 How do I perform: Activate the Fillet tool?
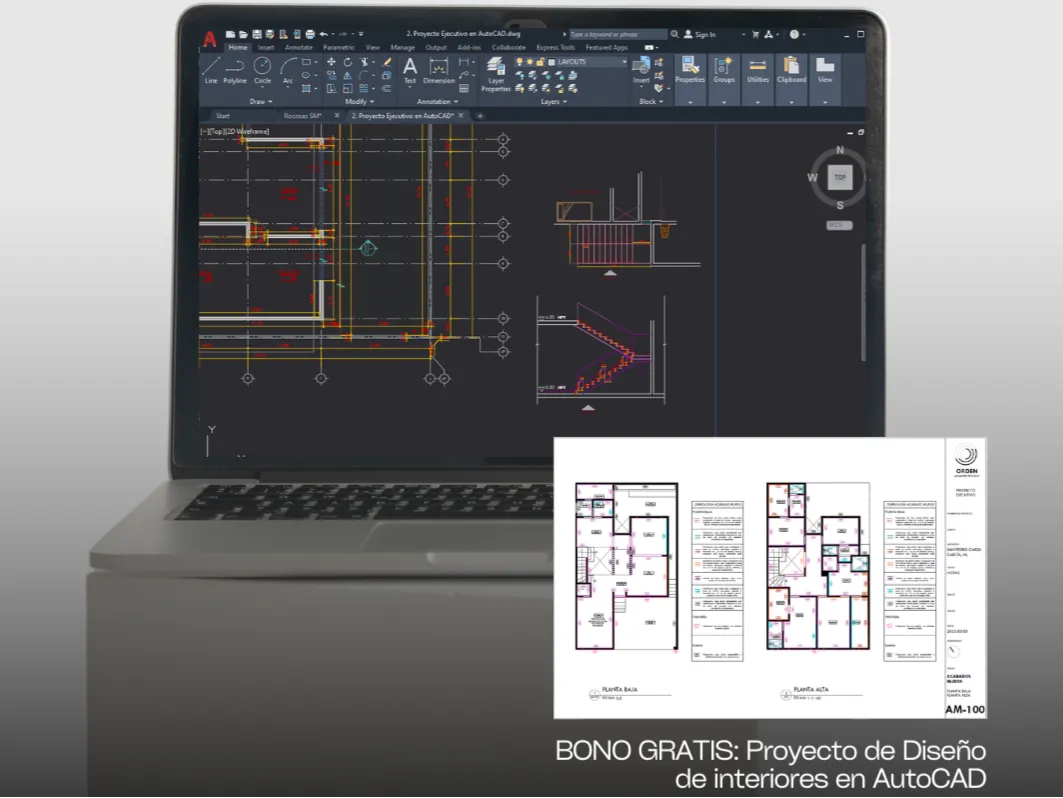(365, 75)
